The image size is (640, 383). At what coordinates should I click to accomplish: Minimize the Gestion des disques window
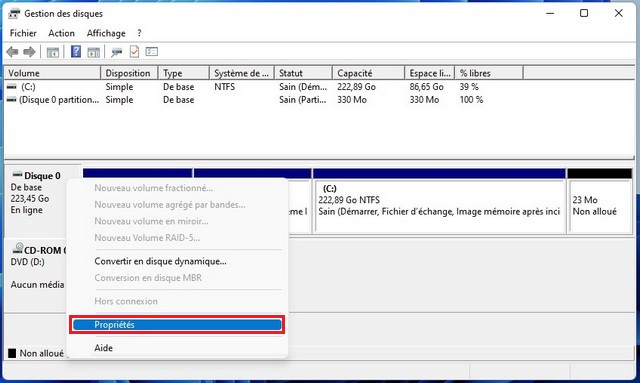point(550,13)
